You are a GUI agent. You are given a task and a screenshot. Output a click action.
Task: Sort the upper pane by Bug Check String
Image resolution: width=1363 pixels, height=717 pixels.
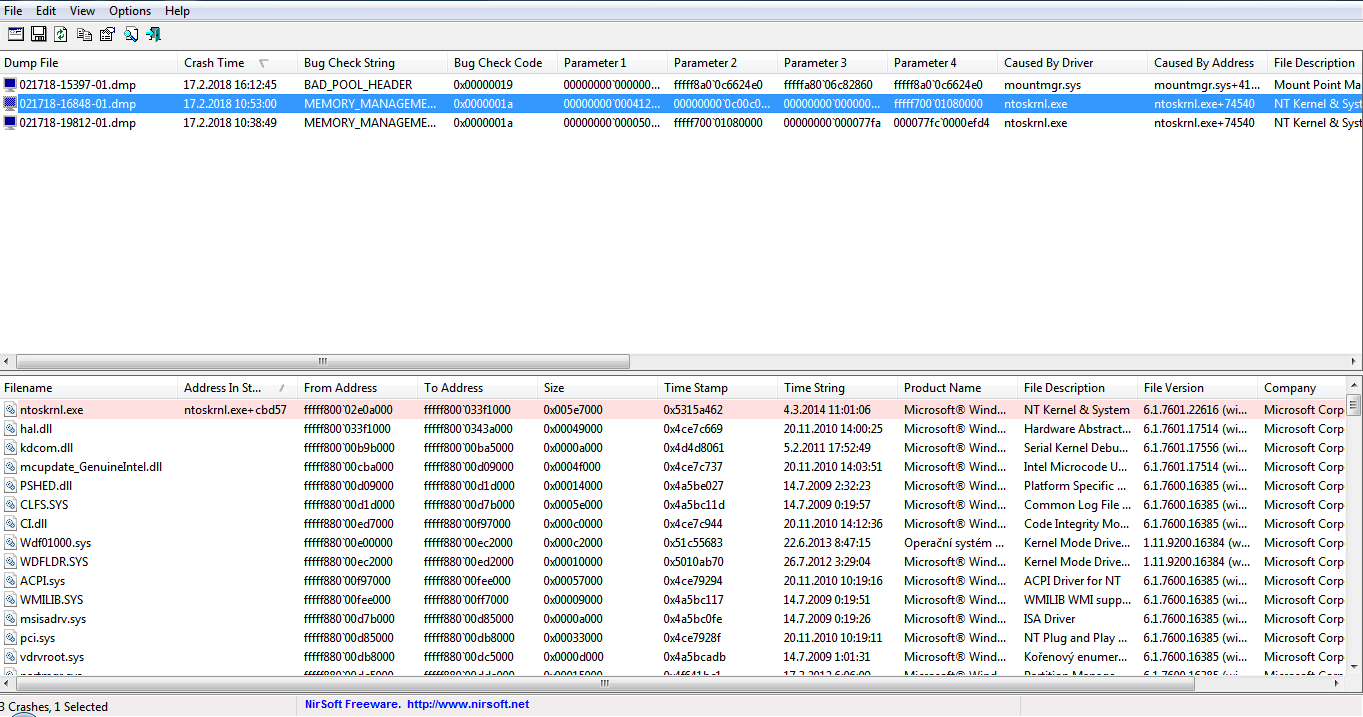pos(349,63)
